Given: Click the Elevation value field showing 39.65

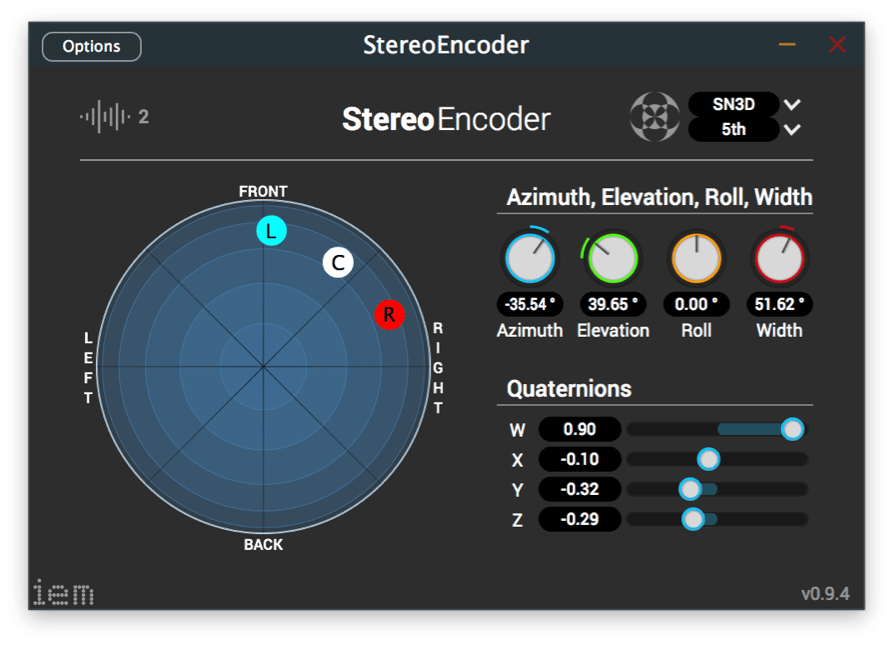Looking at the screenshot, I should [x=613, y=304].
